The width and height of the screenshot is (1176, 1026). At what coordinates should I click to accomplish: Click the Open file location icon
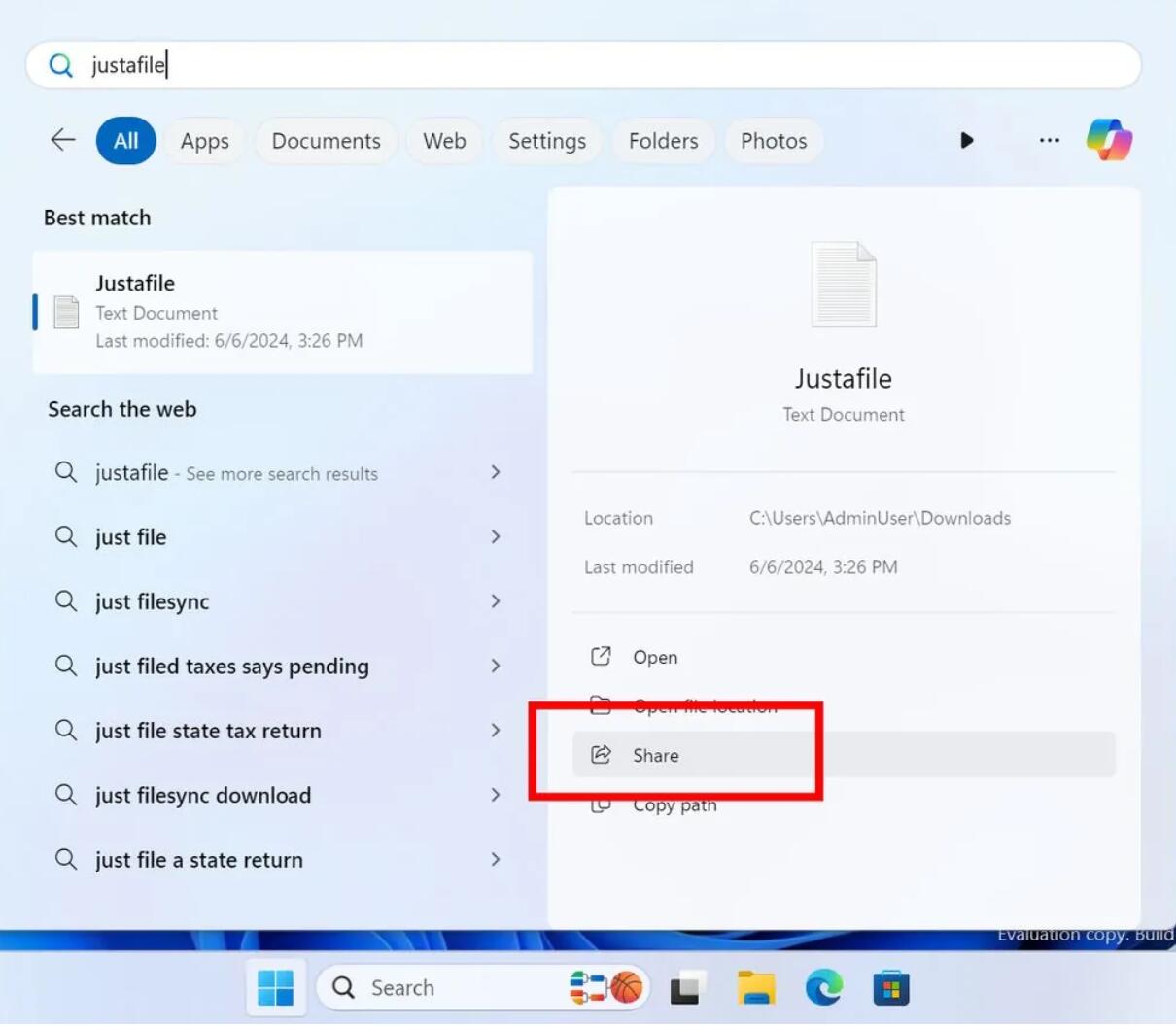pyautogui.click(x=602, y=706)
